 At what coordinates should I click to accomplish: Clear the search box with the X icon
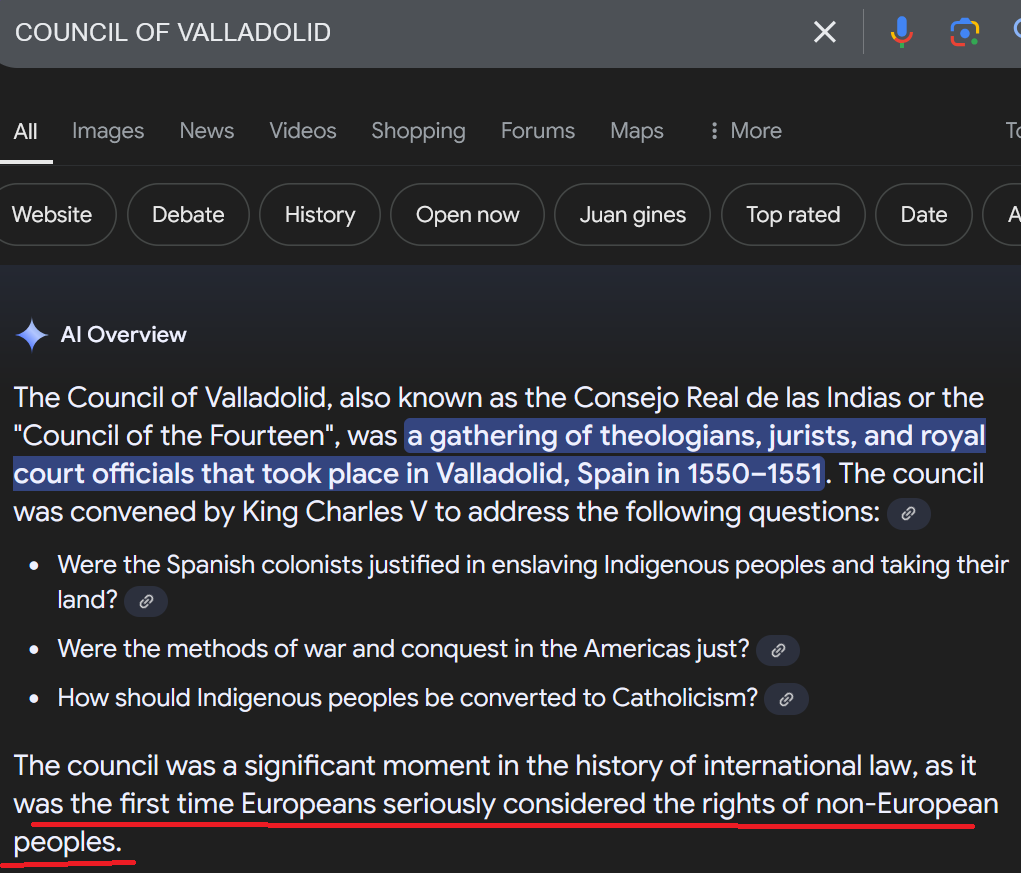[824, 32]
